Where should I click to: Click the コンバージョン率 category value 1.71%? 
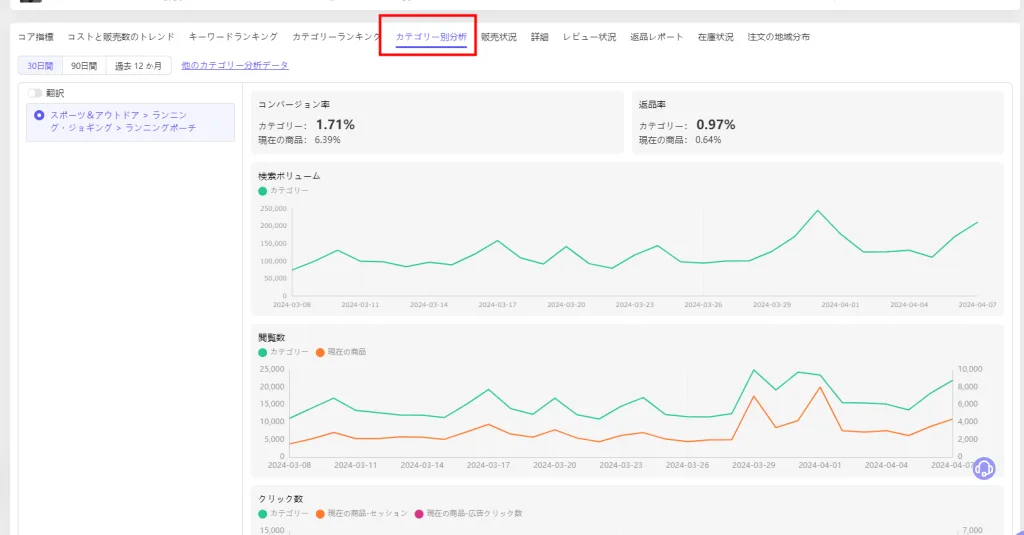[335, 125]
